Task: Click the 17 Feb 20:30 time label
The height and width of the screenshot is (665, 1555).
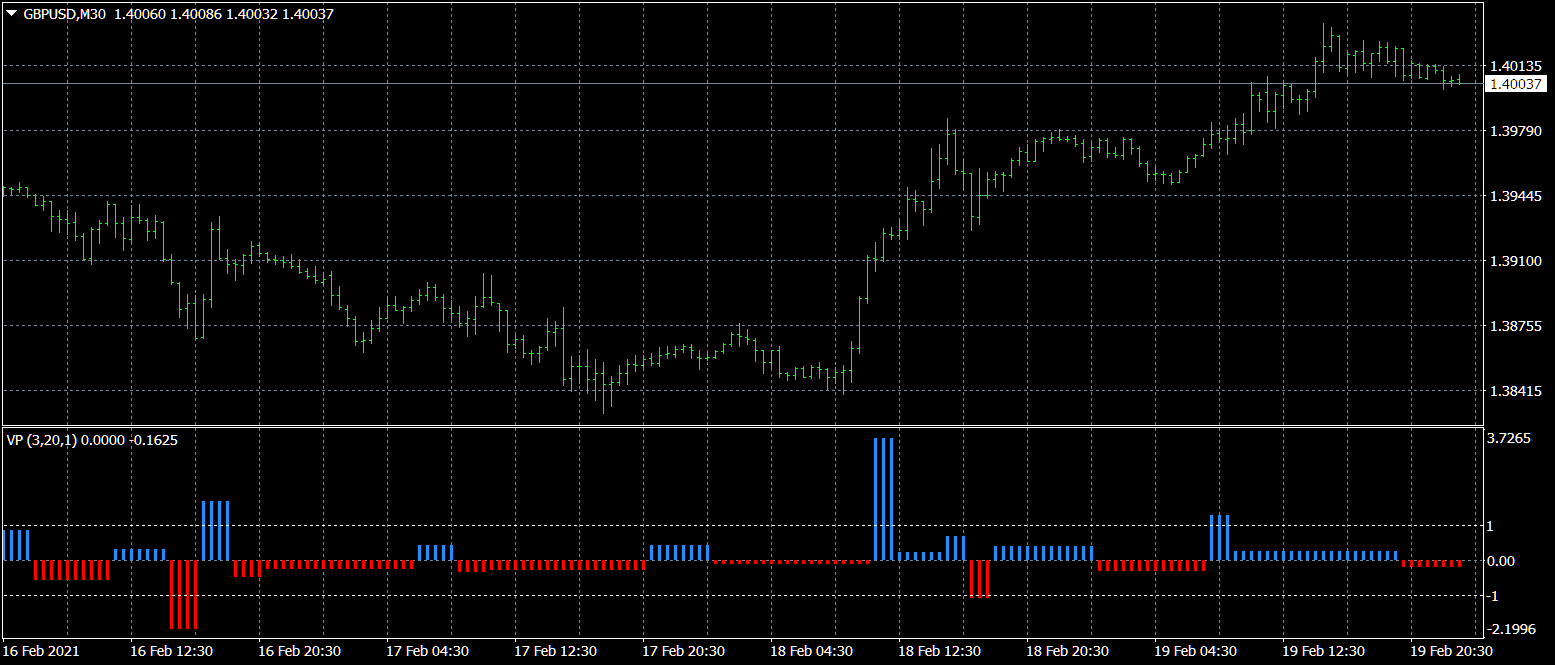Action: (x=683, y=651)
